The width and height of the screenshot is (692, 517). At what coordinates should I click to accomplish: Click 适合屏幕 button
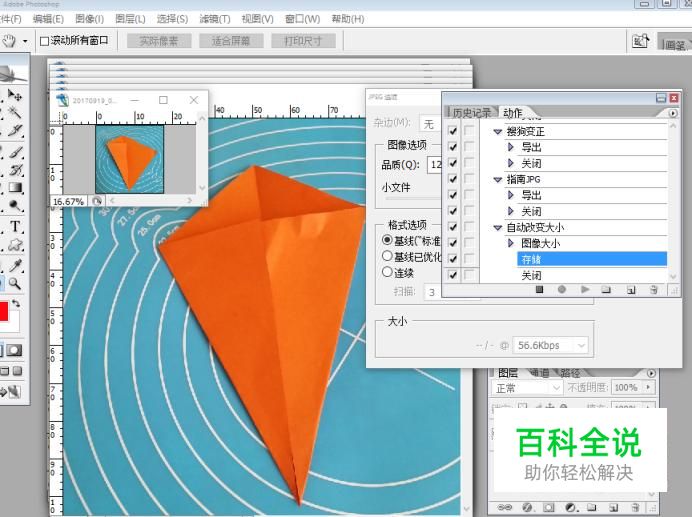click(231, 41)
